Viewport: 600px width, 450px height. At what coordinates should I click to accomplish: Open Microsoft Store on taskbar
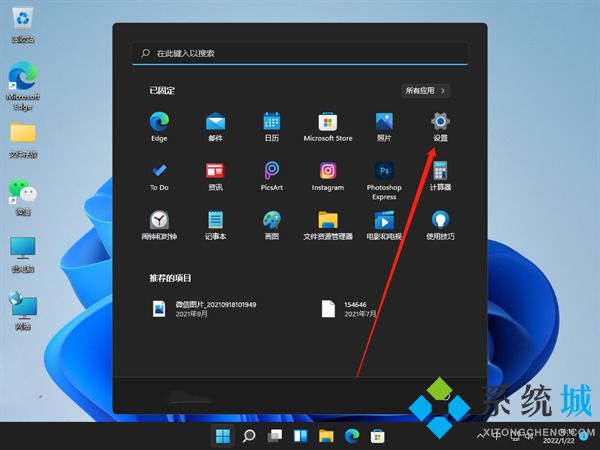coord(378,436)
